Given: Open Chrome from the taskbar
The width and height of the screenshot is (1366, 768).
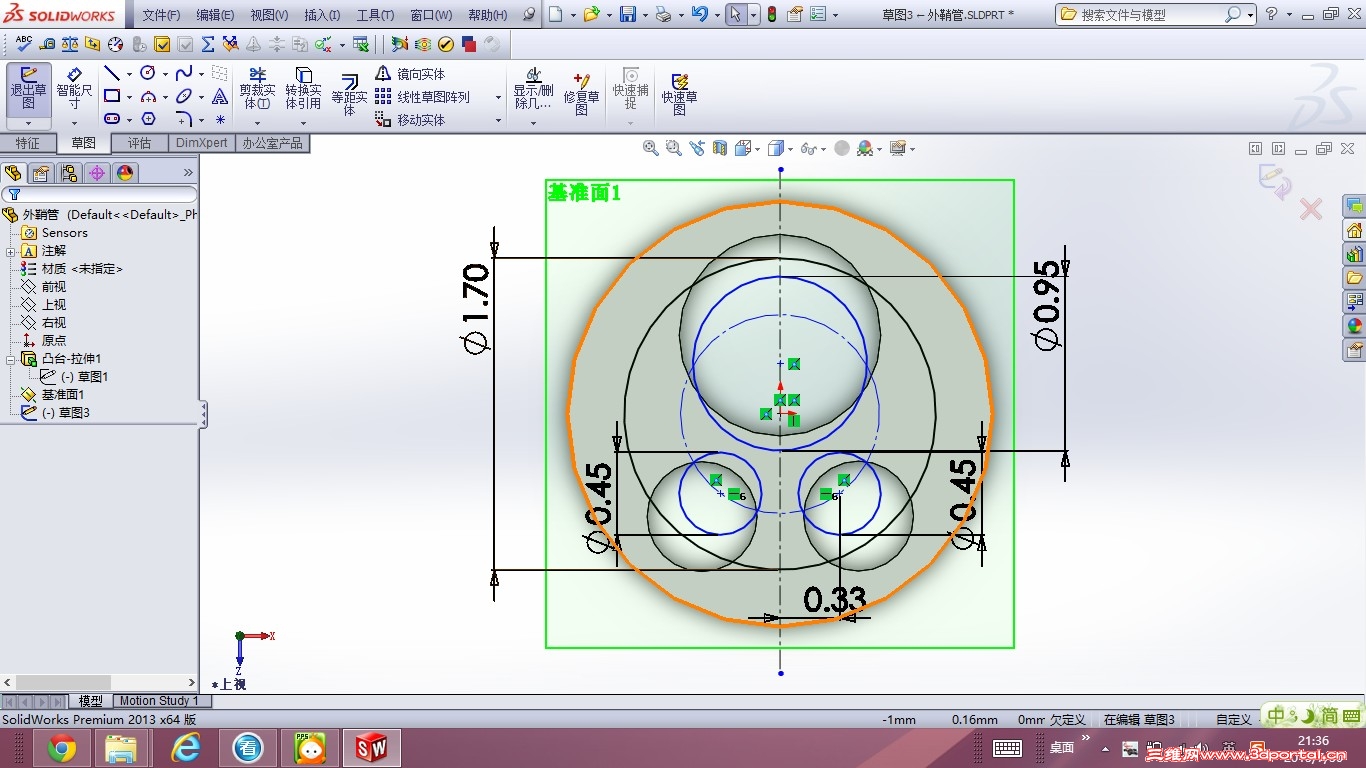Looking at the screenshot, I should pos(62,747).
